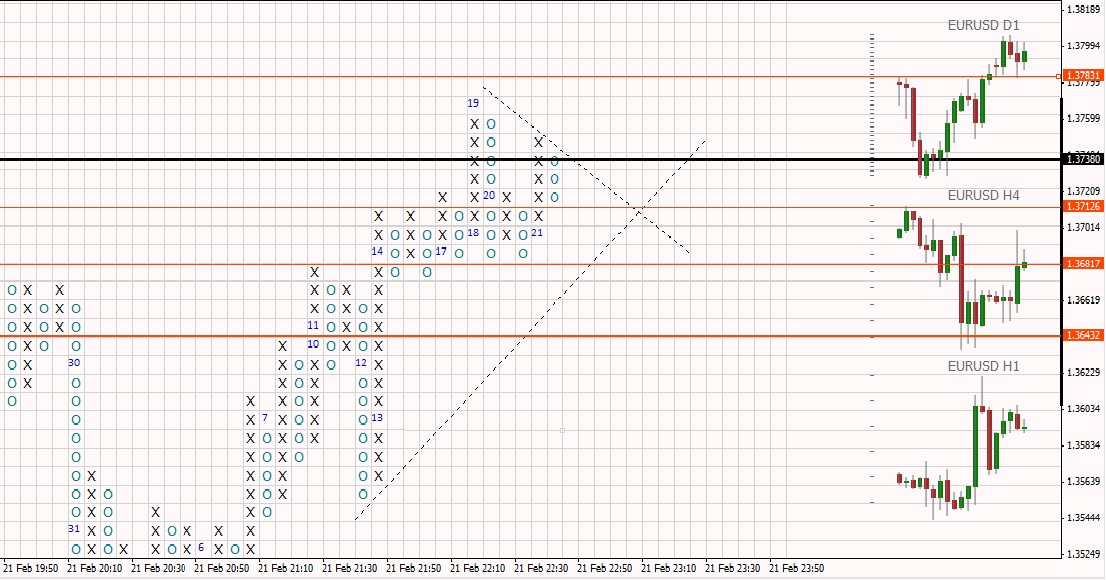Click the EURUSD H1 chart label

[983, 366]
